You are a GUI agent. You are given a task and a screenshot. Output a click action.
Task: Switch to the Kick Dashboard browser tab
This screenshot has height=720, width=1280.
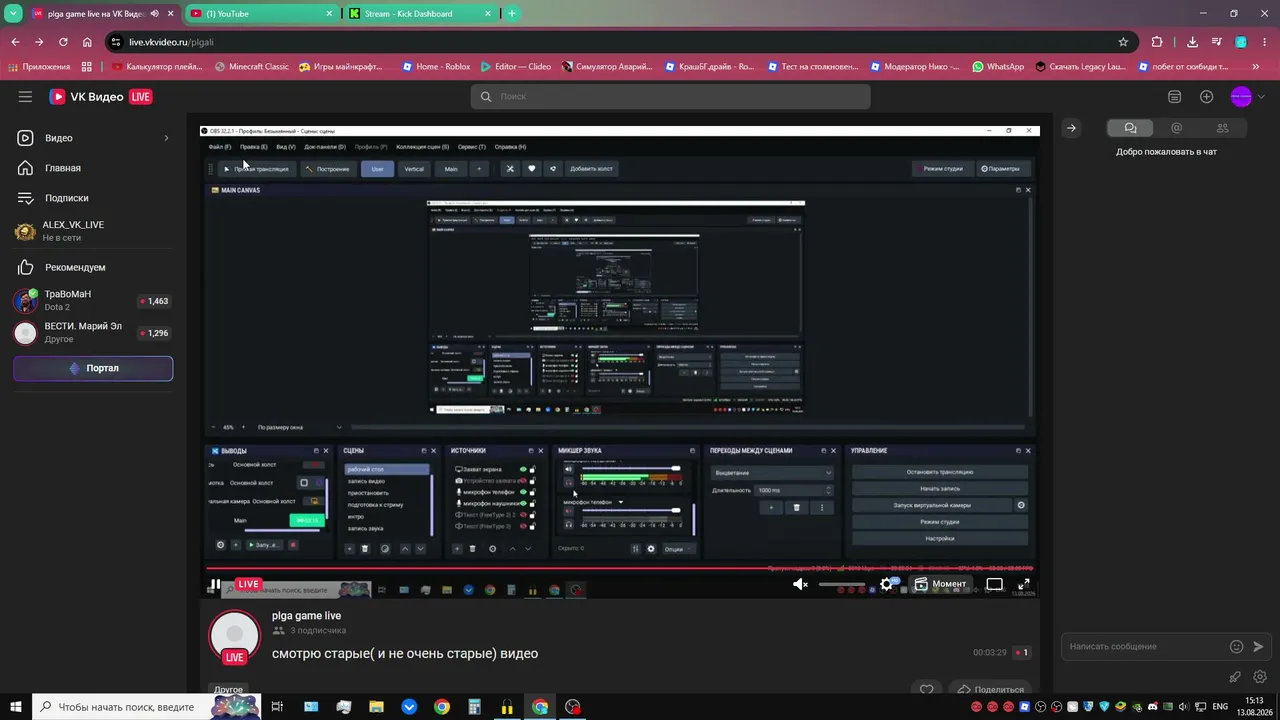(x=422, y=14)
